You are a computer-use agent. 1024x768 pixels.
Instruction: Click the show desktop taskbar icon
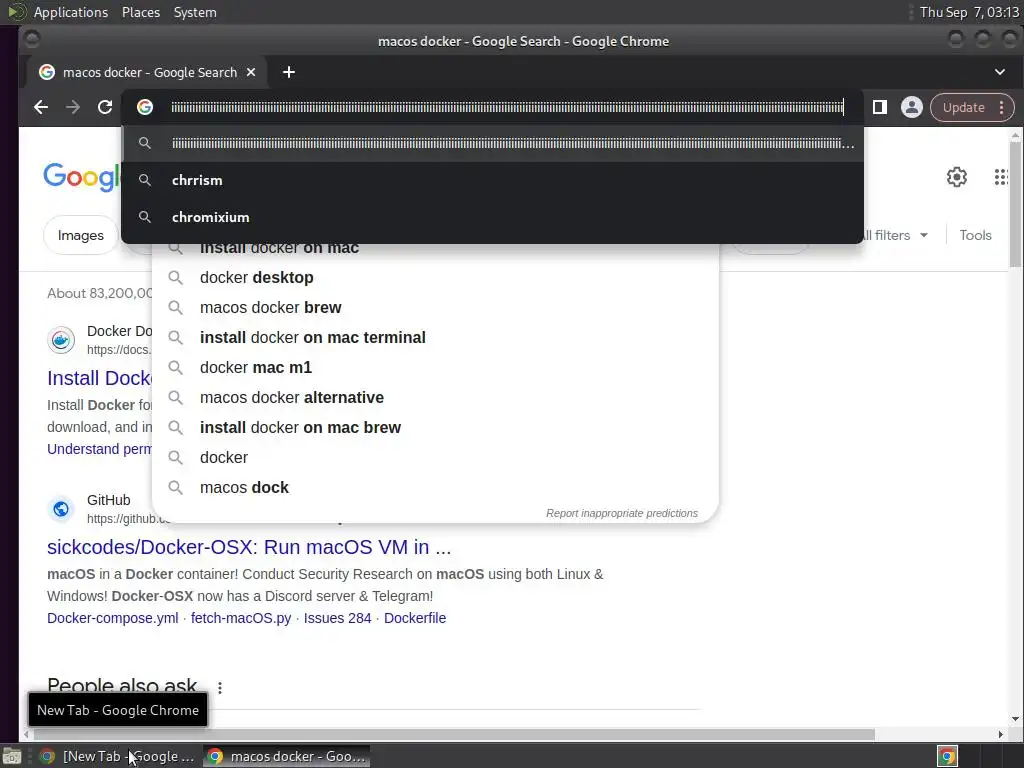click(x=12, y=756)
